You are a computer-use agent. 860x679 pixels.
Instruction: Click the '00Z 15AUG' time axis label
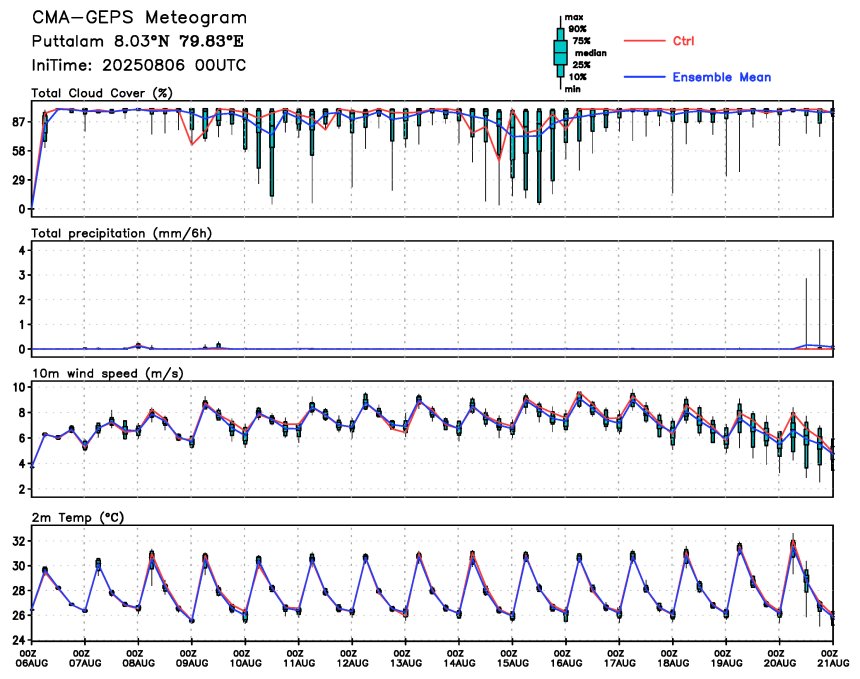pos(513,658)
